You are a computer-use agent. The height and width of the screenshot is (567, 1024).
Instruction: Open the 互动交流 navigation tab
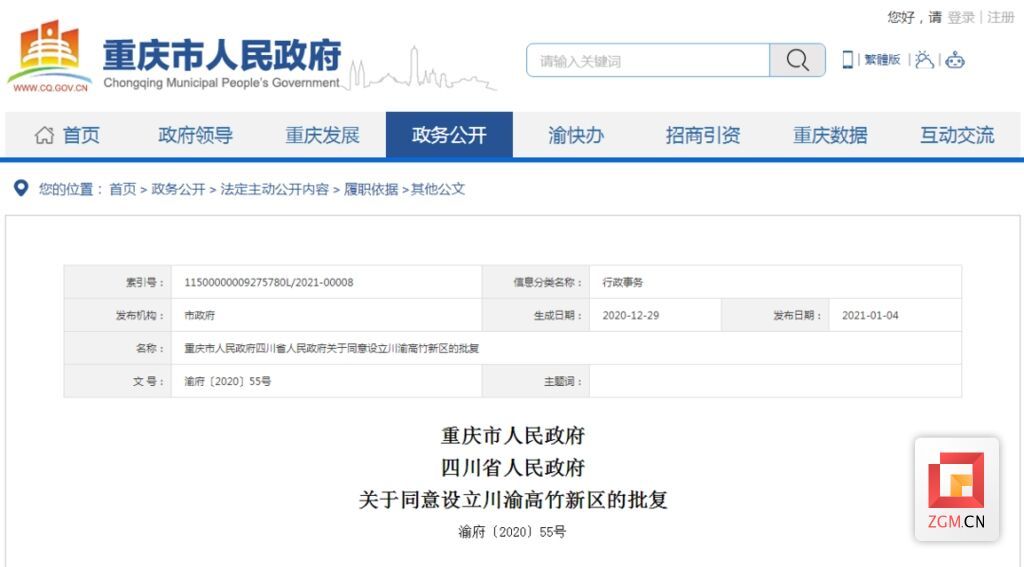(x=957, y=135)
